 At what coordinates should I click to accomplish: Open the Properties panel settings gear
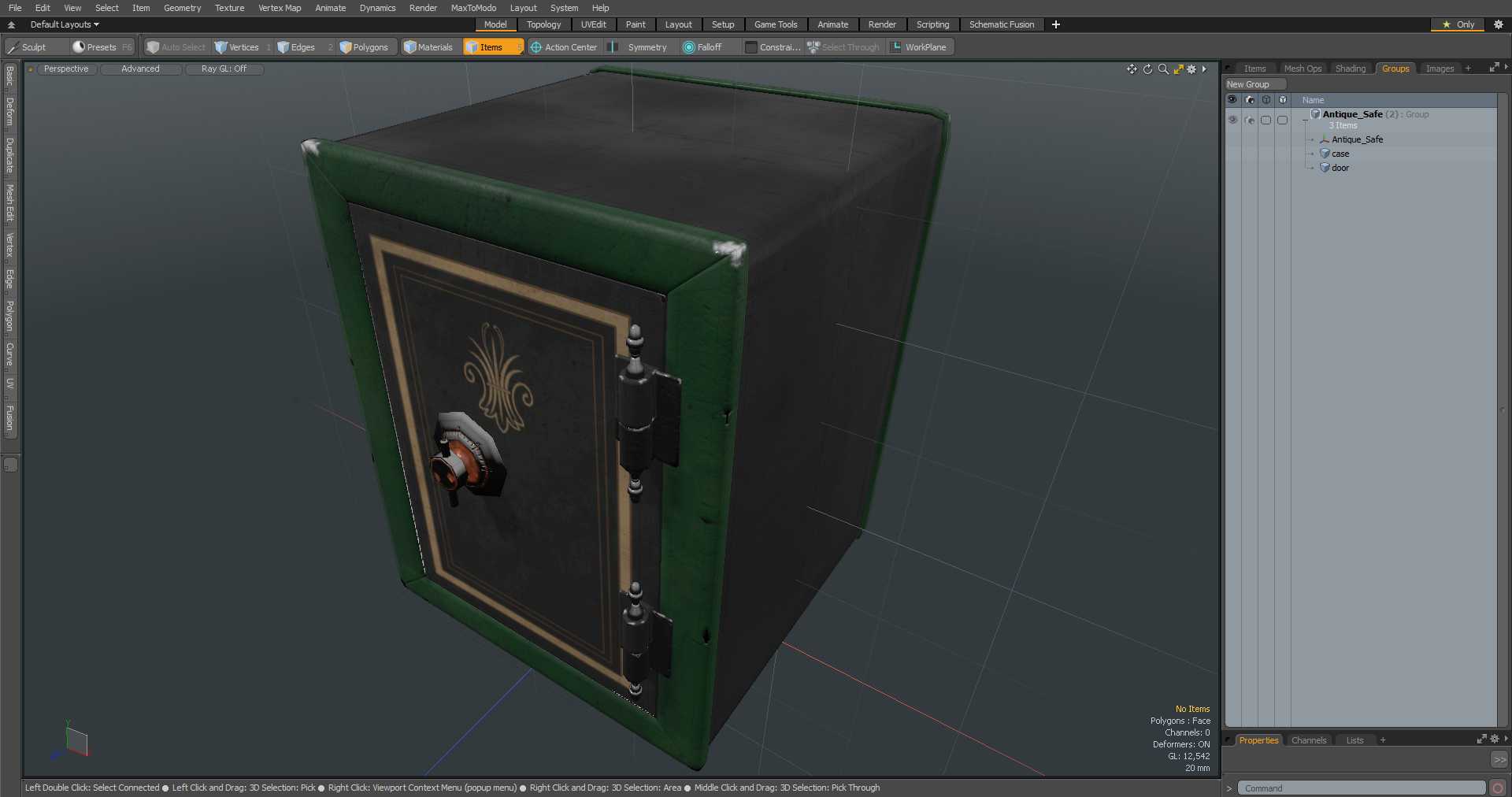(x=1495, y=740)
